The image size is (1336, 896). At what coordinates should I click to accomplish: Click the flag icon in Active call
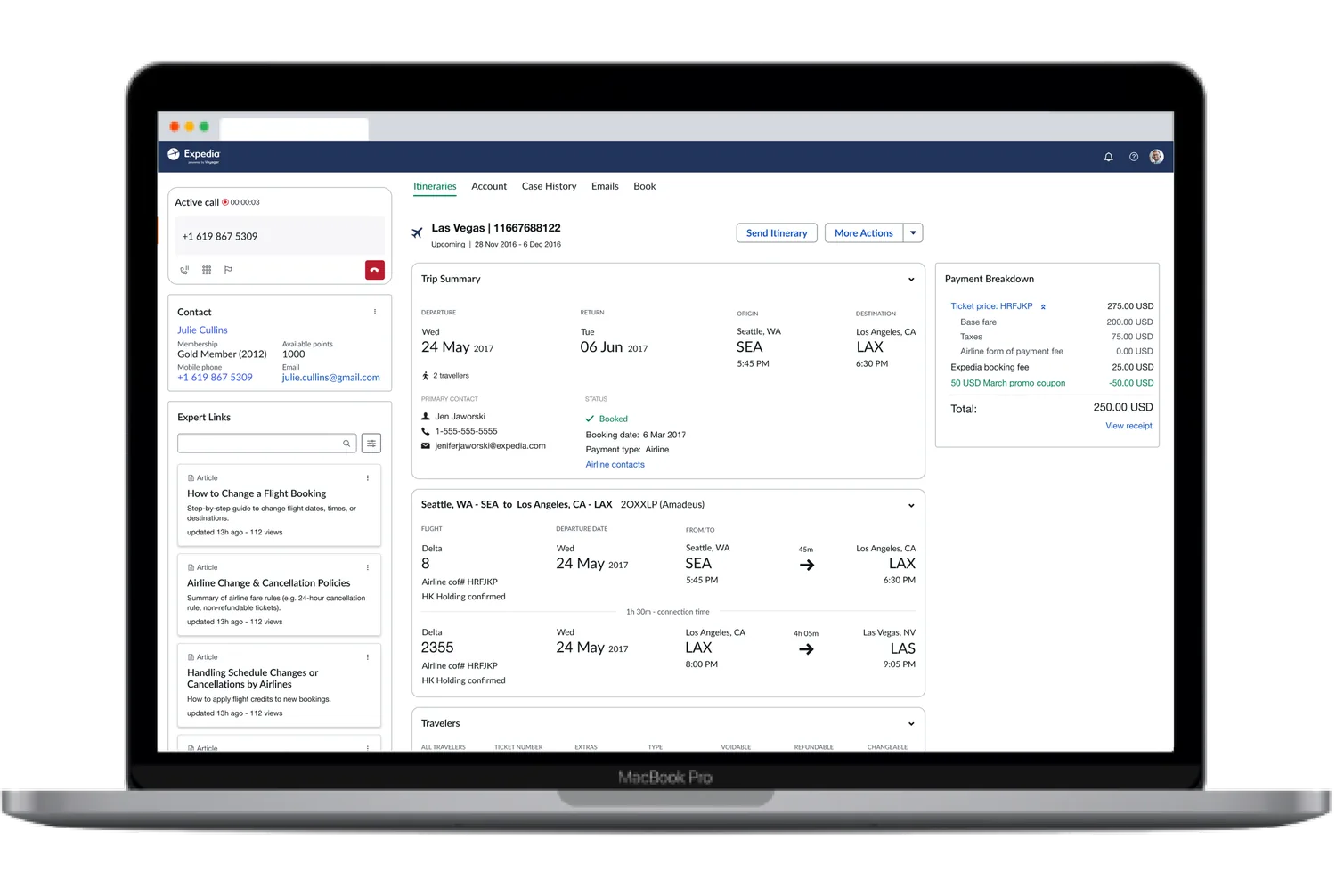tap(228, 270)
